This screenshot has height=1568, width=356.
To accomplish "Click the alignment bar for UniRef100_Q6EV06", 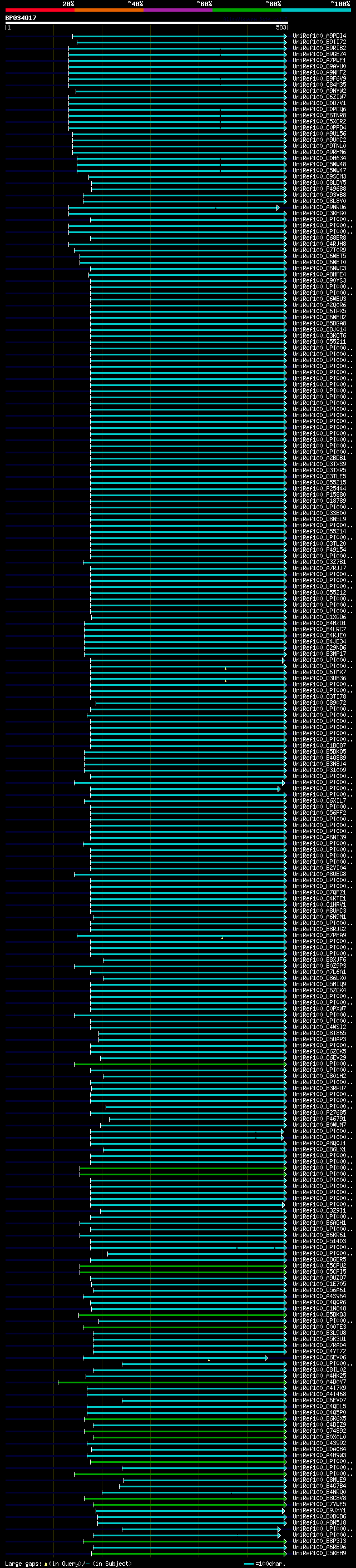I will [x=175, y=1358].
